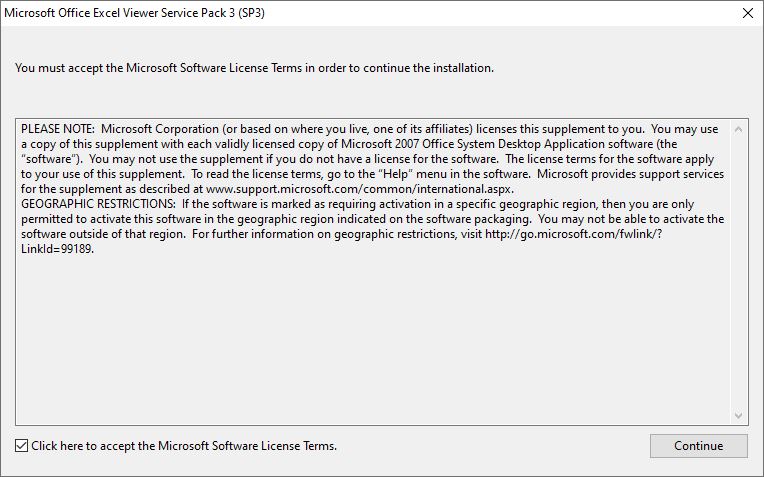The height and width of the screenshot is (477, 764).
Task: Click the go.microsoft.com/fwlink URL in the text
Action: [x=573, y=234]
